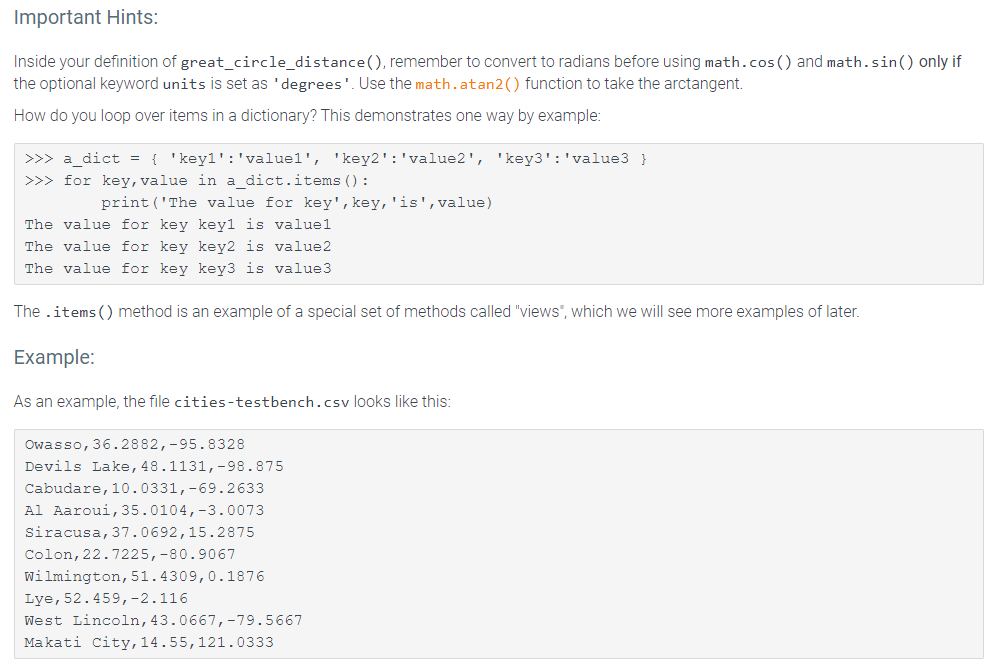
Task: Click the Important Hints heading
Action: tap(86, 17)
